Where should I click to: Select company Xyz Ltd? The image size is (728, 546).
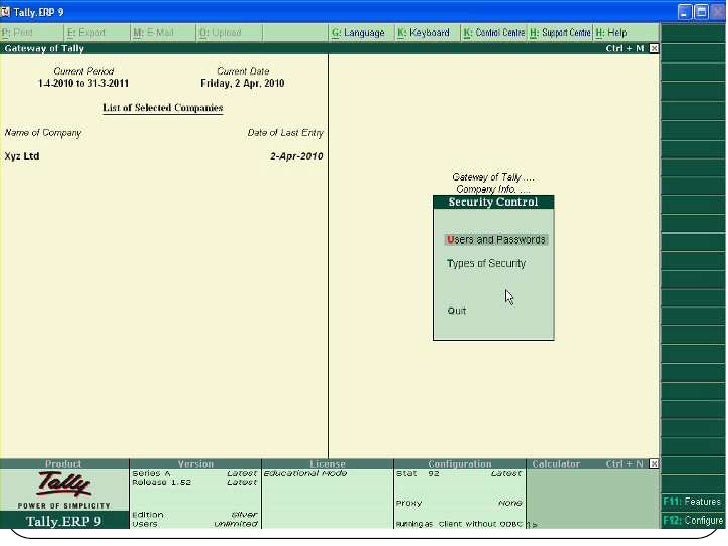22,156
